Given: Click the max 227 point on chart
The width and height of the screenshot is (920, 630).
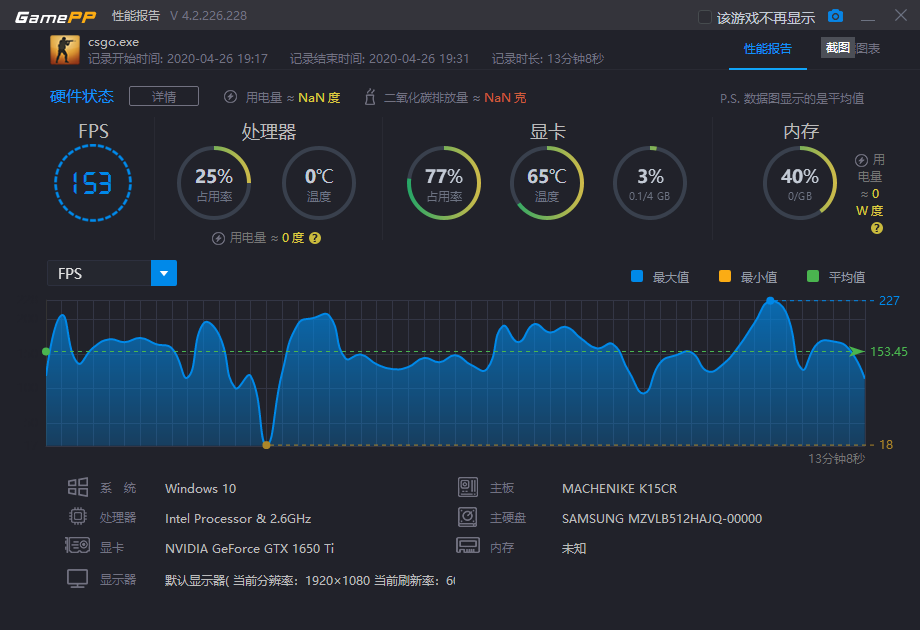Looking at the screenshot, I should [770, 300].
